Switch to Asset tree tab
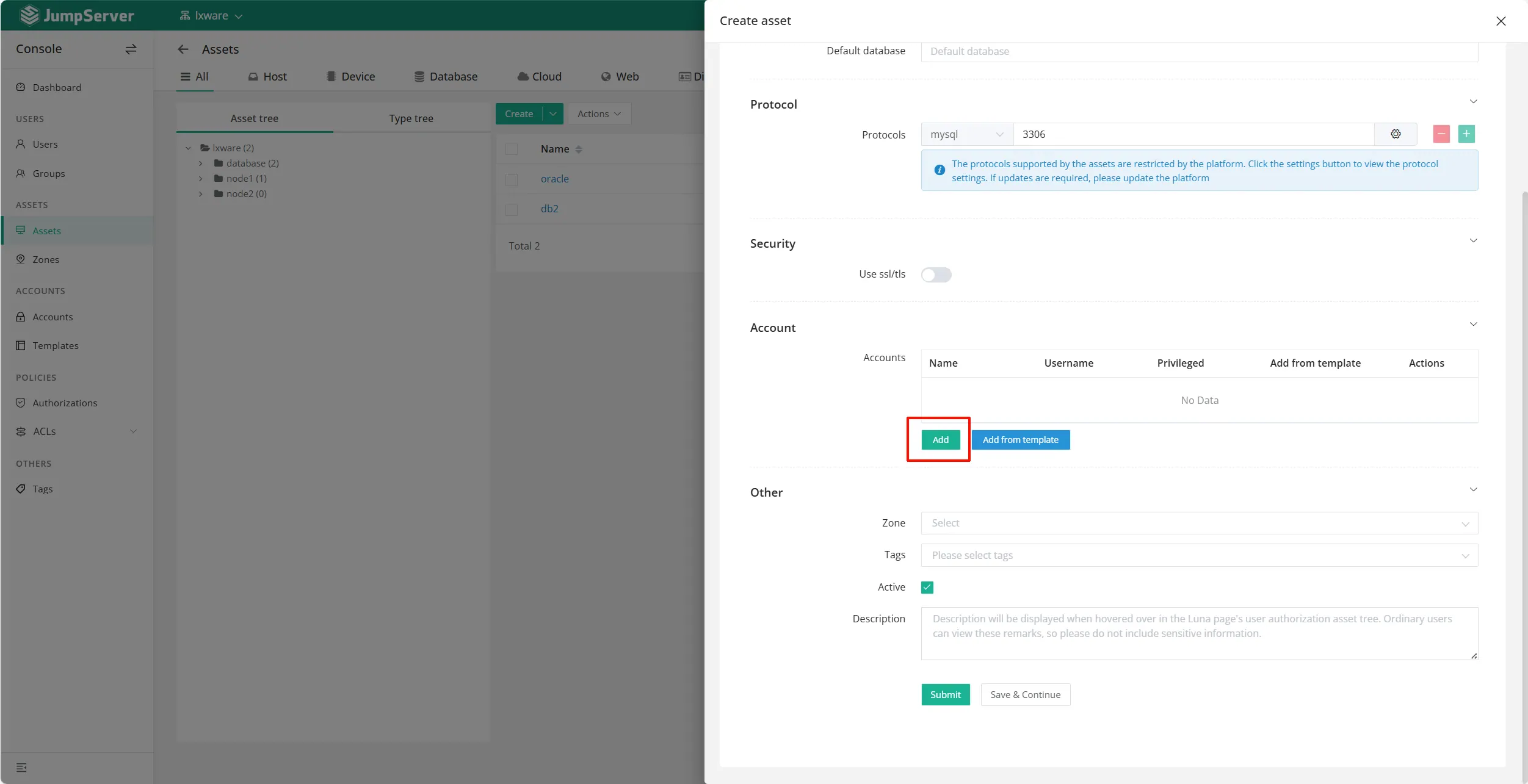 (255, 118)
